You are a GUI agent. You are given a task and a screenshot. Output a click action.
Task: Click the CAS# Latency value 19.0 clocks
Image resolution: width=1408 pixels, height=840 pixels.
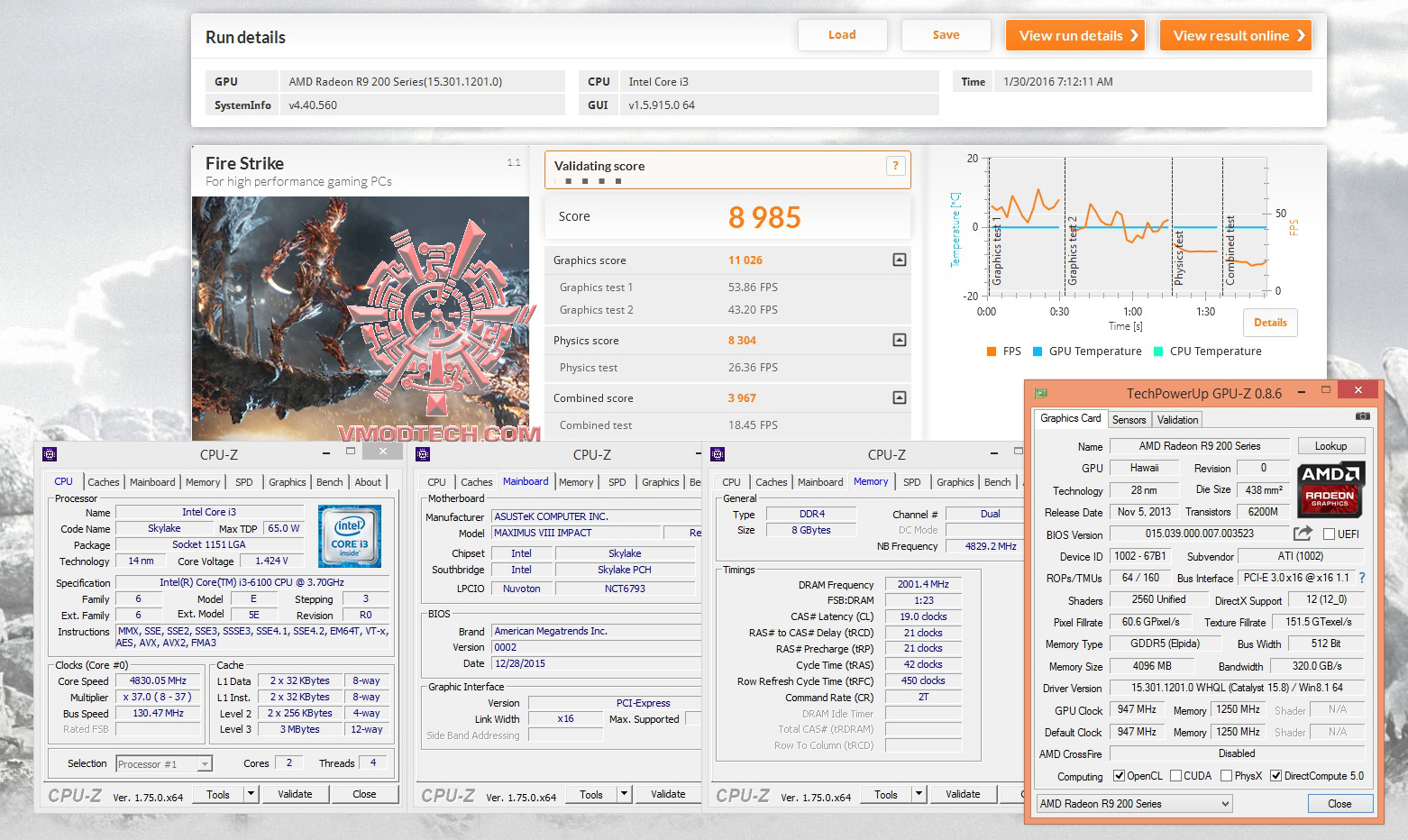(923, 616)
